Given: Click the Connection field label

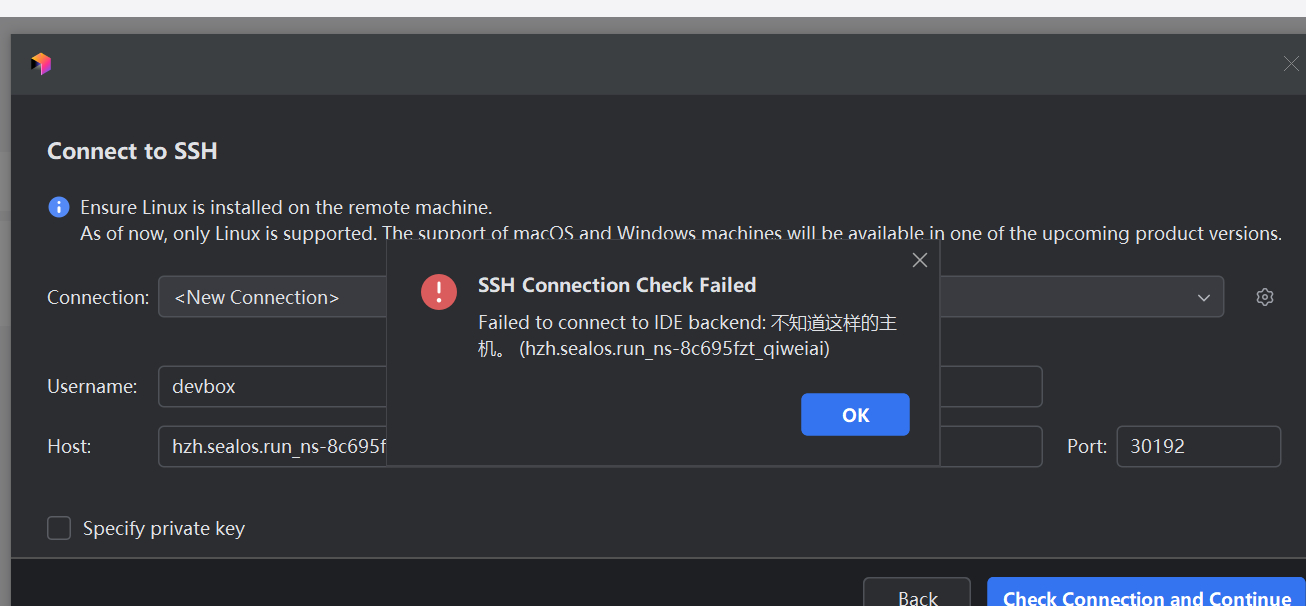Looking at the screenshot, I should point(98,297).
